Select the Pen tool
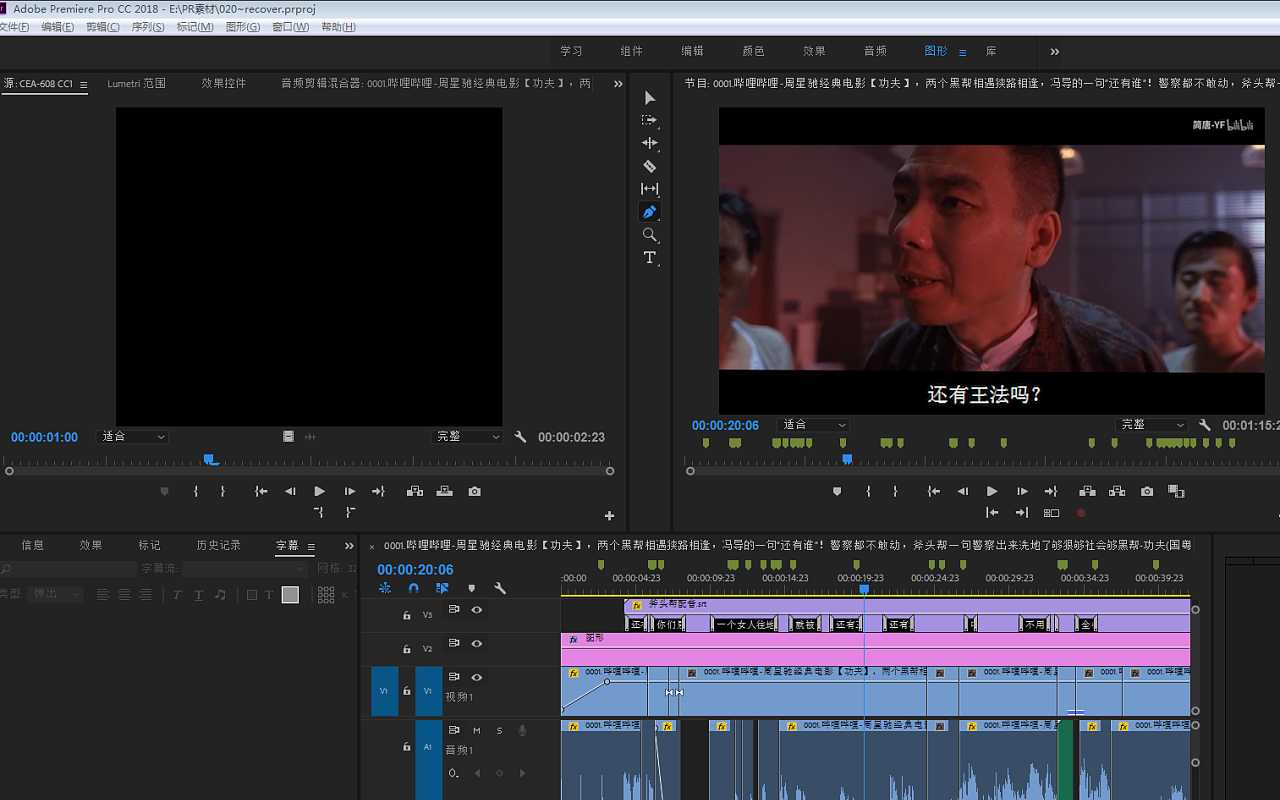Screen dimensions: 1280x800 click(x=650, y=212)
